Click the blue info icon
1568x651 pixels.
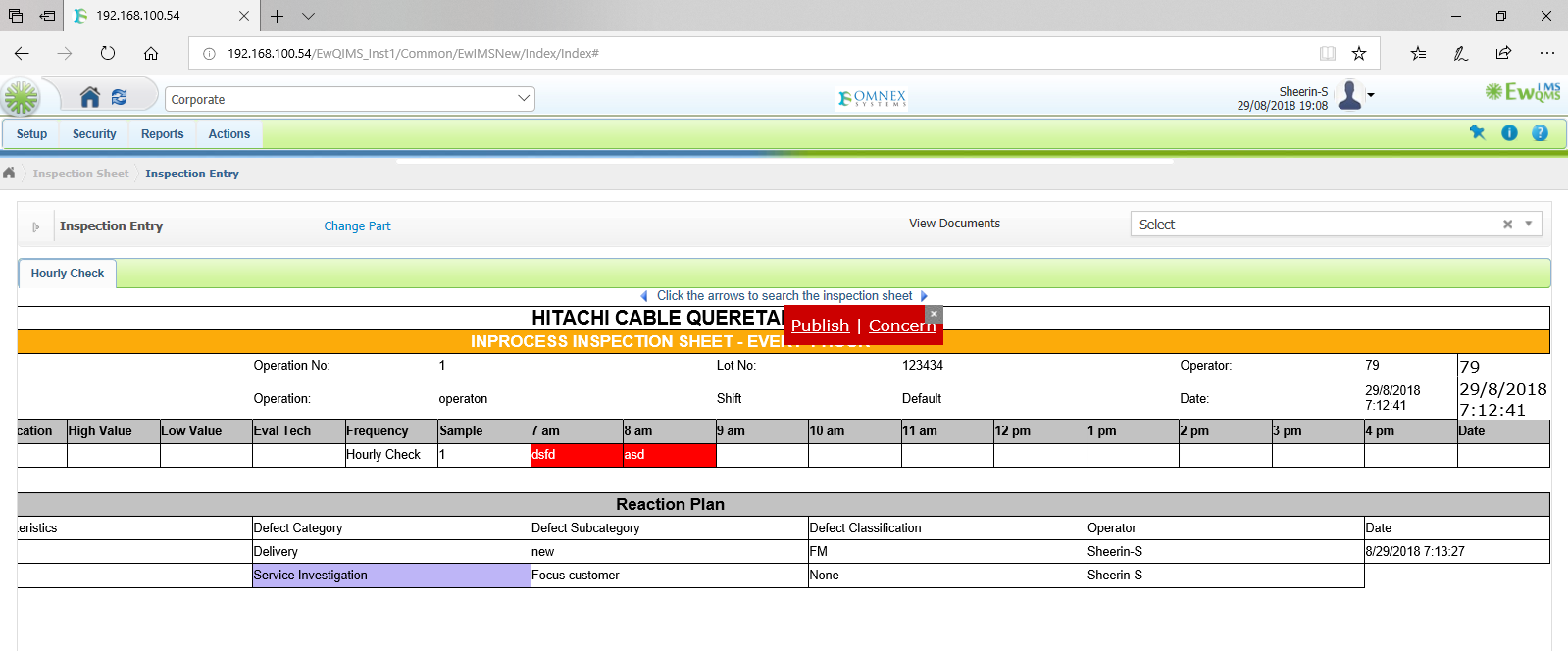1509,132
